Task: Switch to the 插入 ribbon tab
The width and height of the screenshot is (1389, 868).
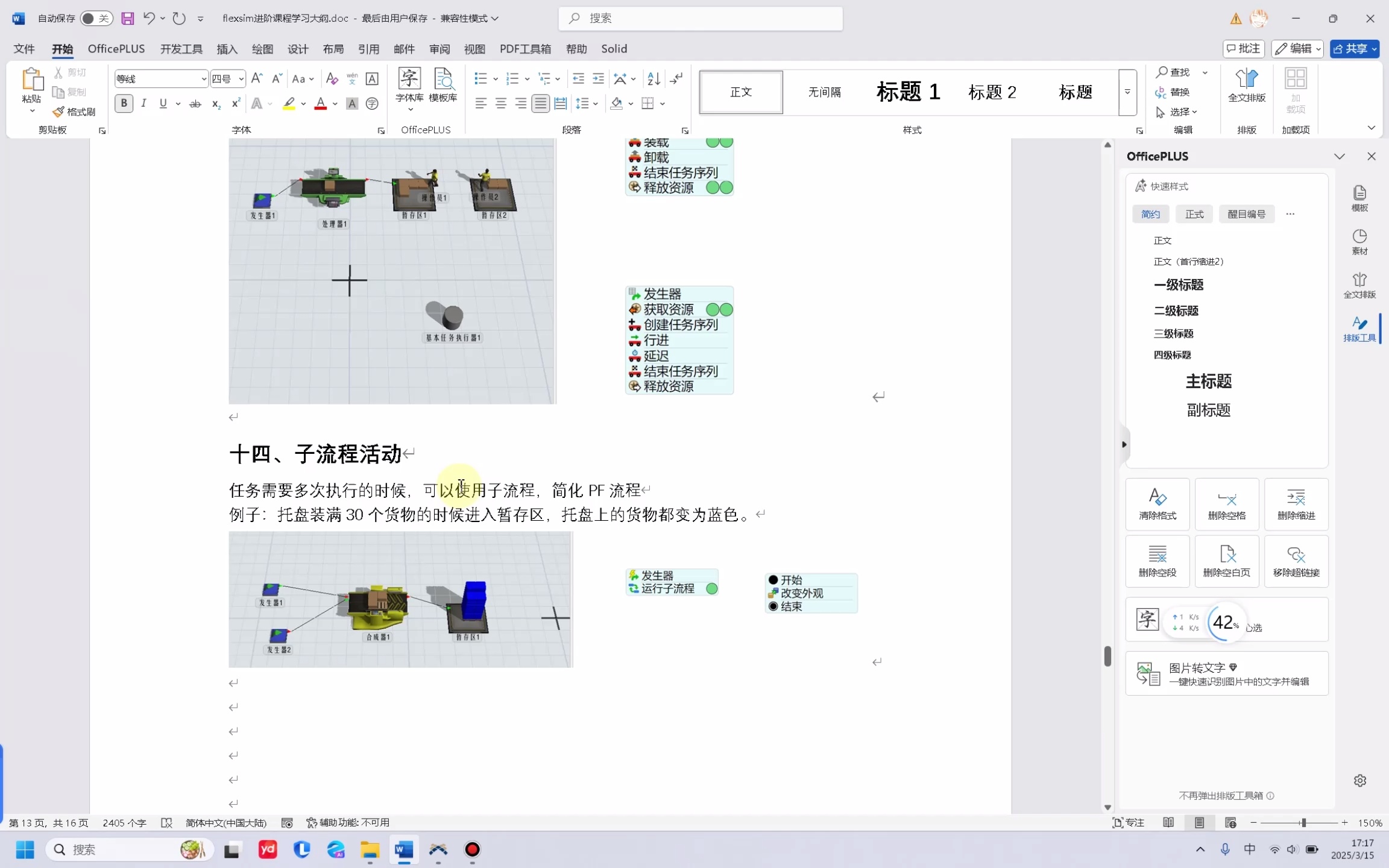Action: pyautogui.click(x=227, y=49)
